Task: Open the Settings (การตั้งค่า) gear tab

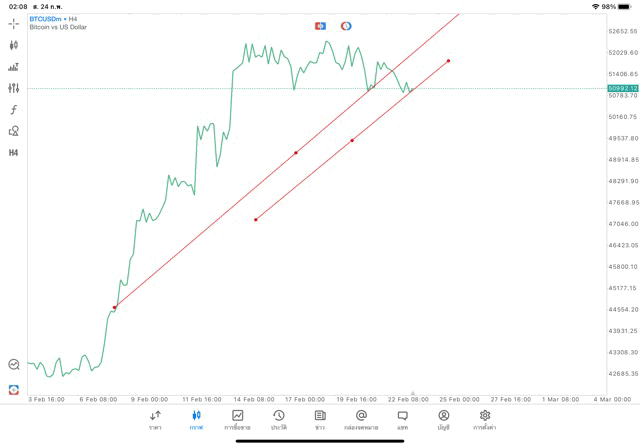Action: 485,420
